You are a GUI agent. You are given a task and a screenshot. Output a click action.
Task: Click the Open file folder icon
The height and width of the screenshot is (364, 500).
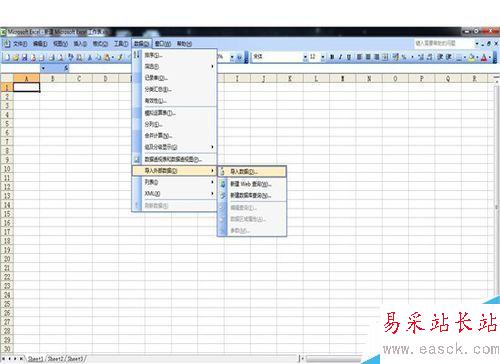click(x=16, y=57)
